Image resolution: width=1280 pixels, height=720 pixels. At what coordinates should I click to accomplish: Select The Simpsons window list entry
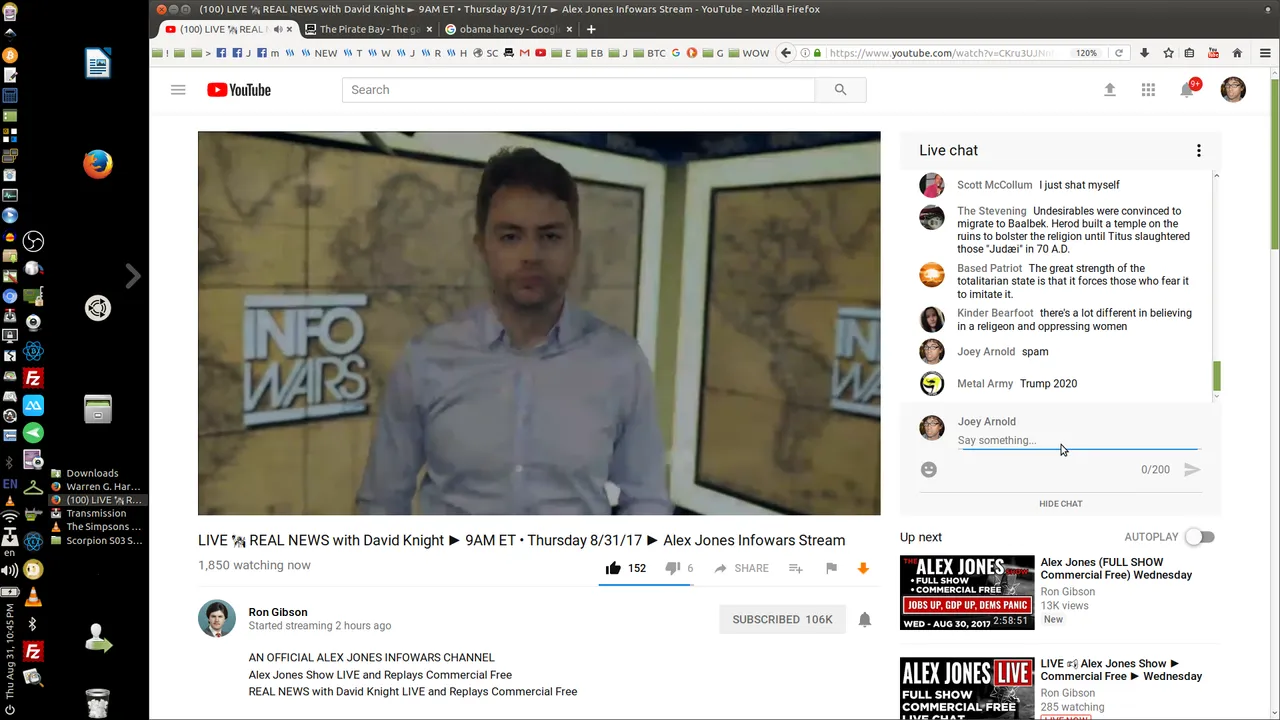tap(97, 527)
